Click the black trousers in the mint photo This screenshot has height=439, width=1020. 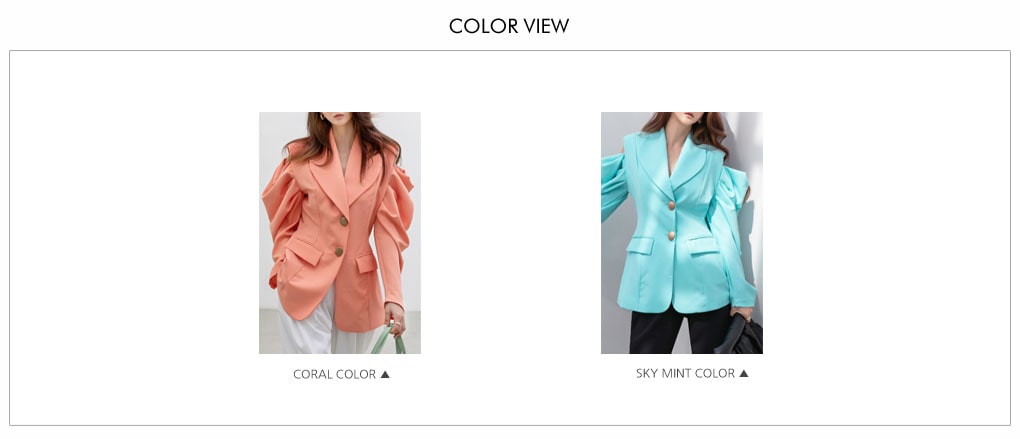tap(677, 332)
